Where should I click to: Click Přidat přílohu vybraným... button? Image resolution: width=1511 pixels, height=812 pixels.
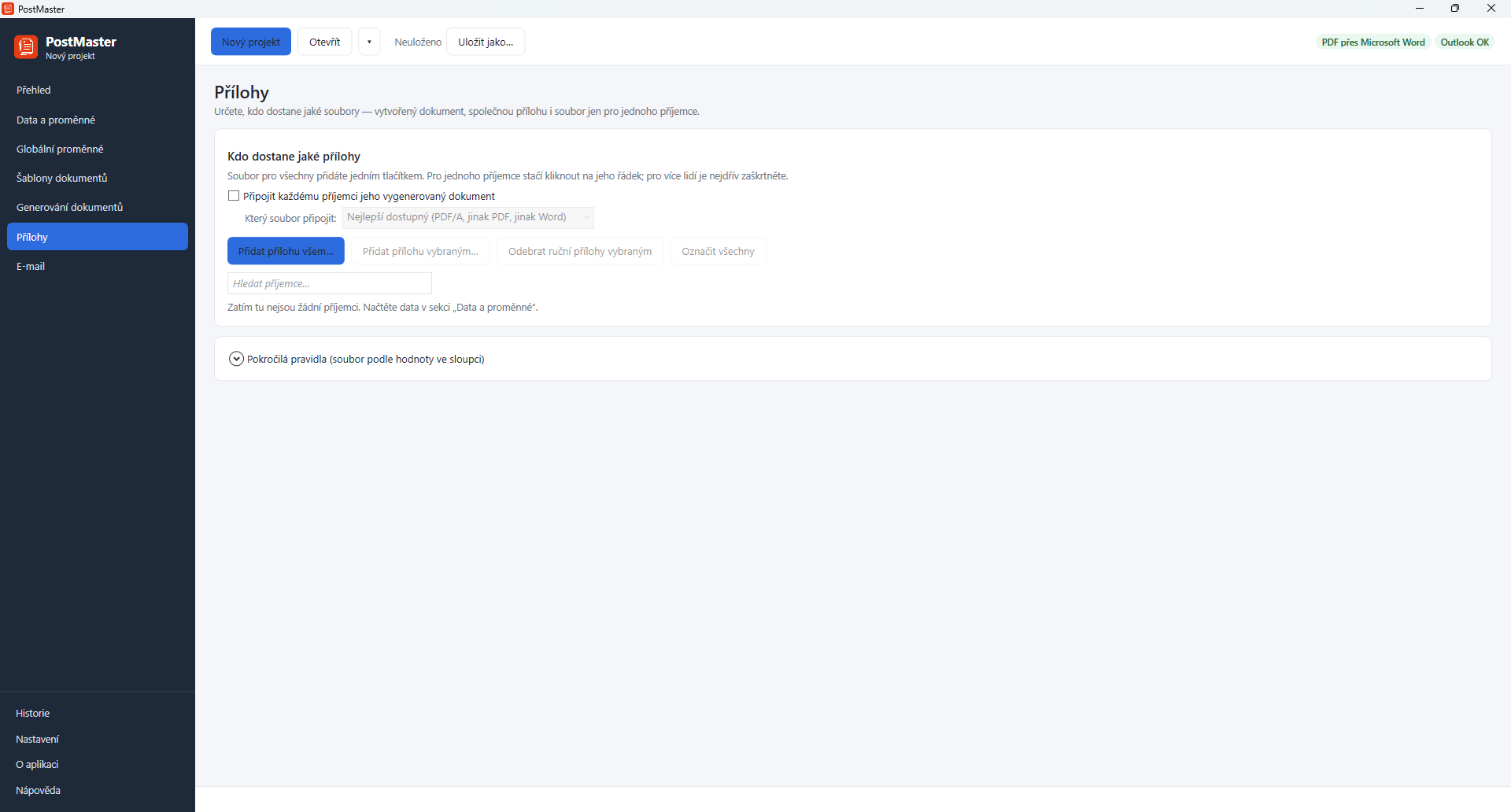[x=420, y=251]
